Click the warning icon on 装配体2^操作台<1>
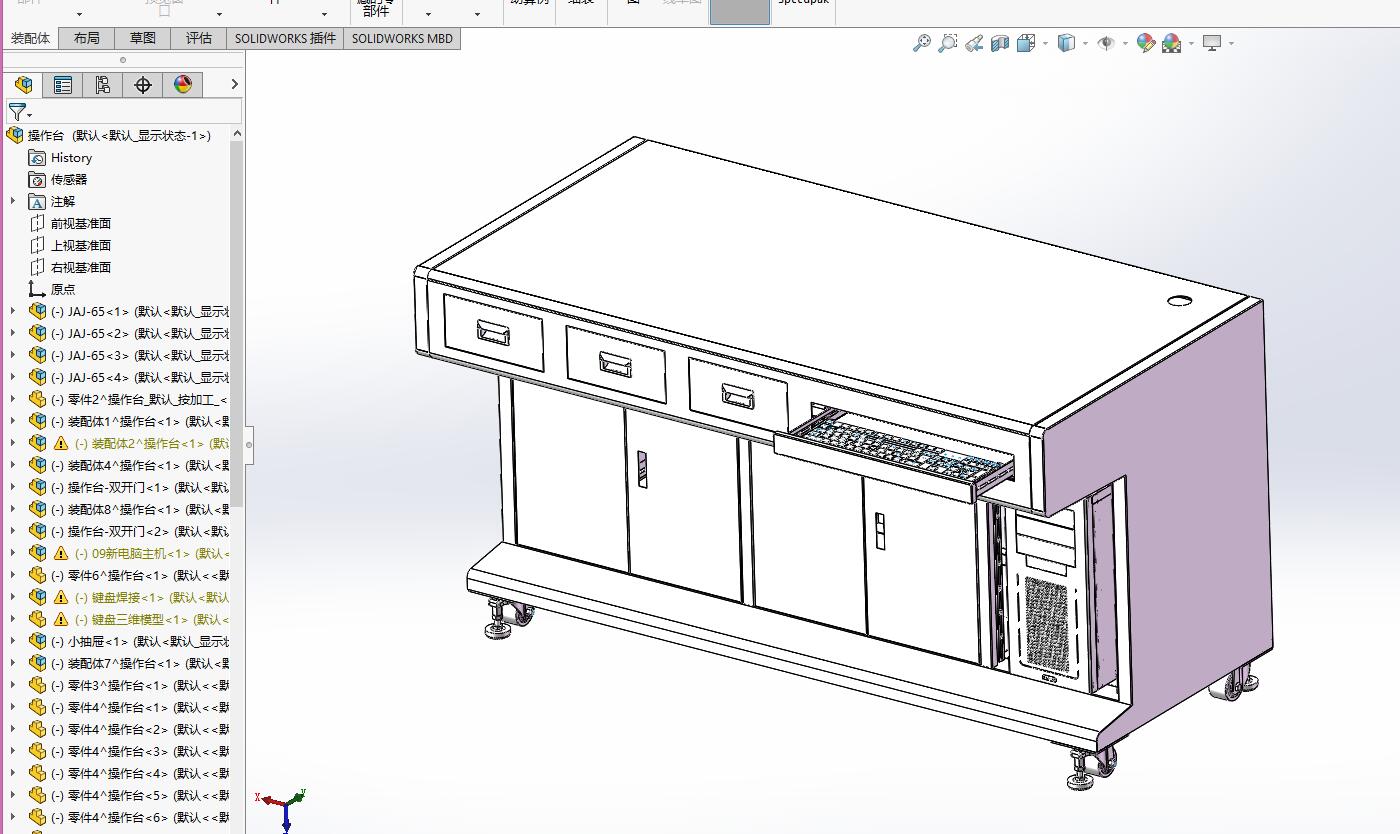The height and width of the screenshot is (834, 1400). (x=61, y=443)
